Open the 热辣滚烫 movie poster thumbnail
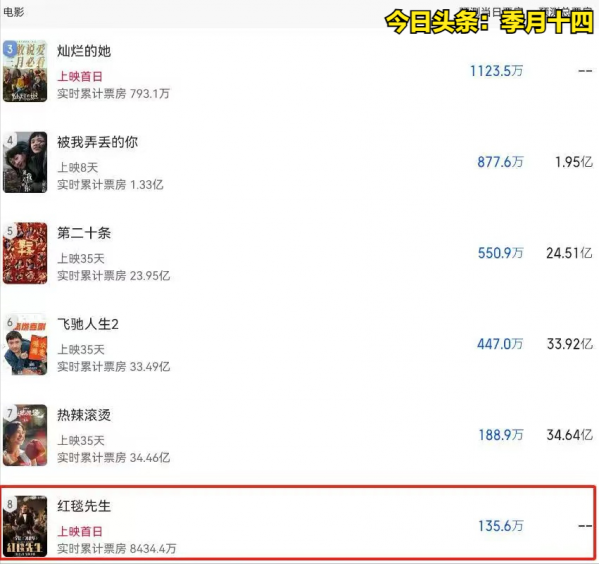The width and height of the screenshot is (600, 564). (x=25, y=435)
